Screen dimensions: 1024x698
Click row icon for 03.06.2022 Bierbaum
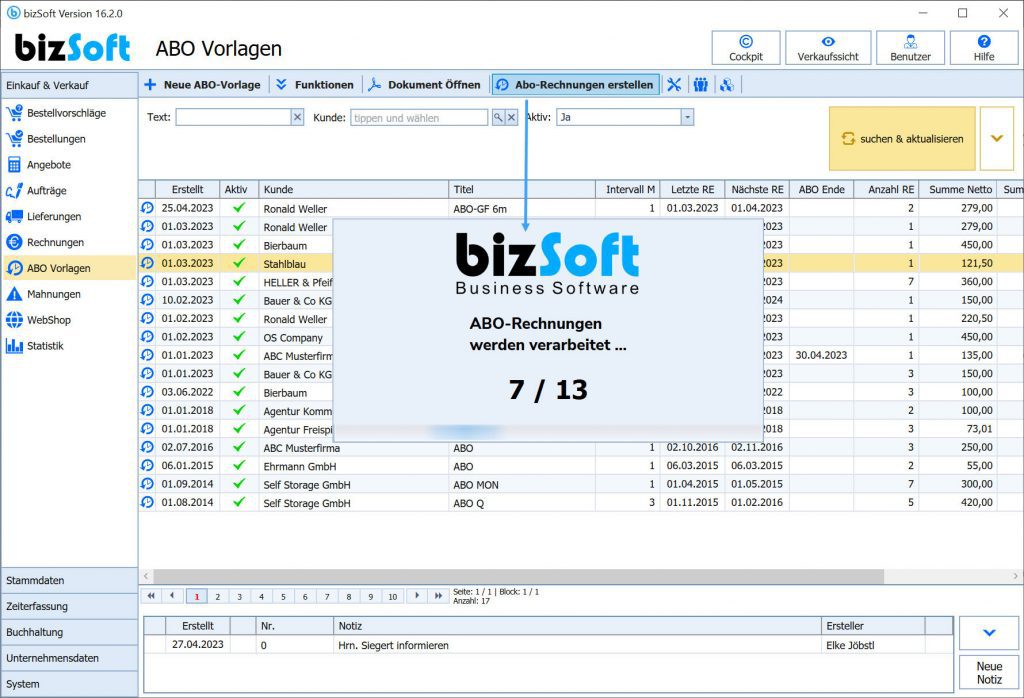tap(148, 392)
